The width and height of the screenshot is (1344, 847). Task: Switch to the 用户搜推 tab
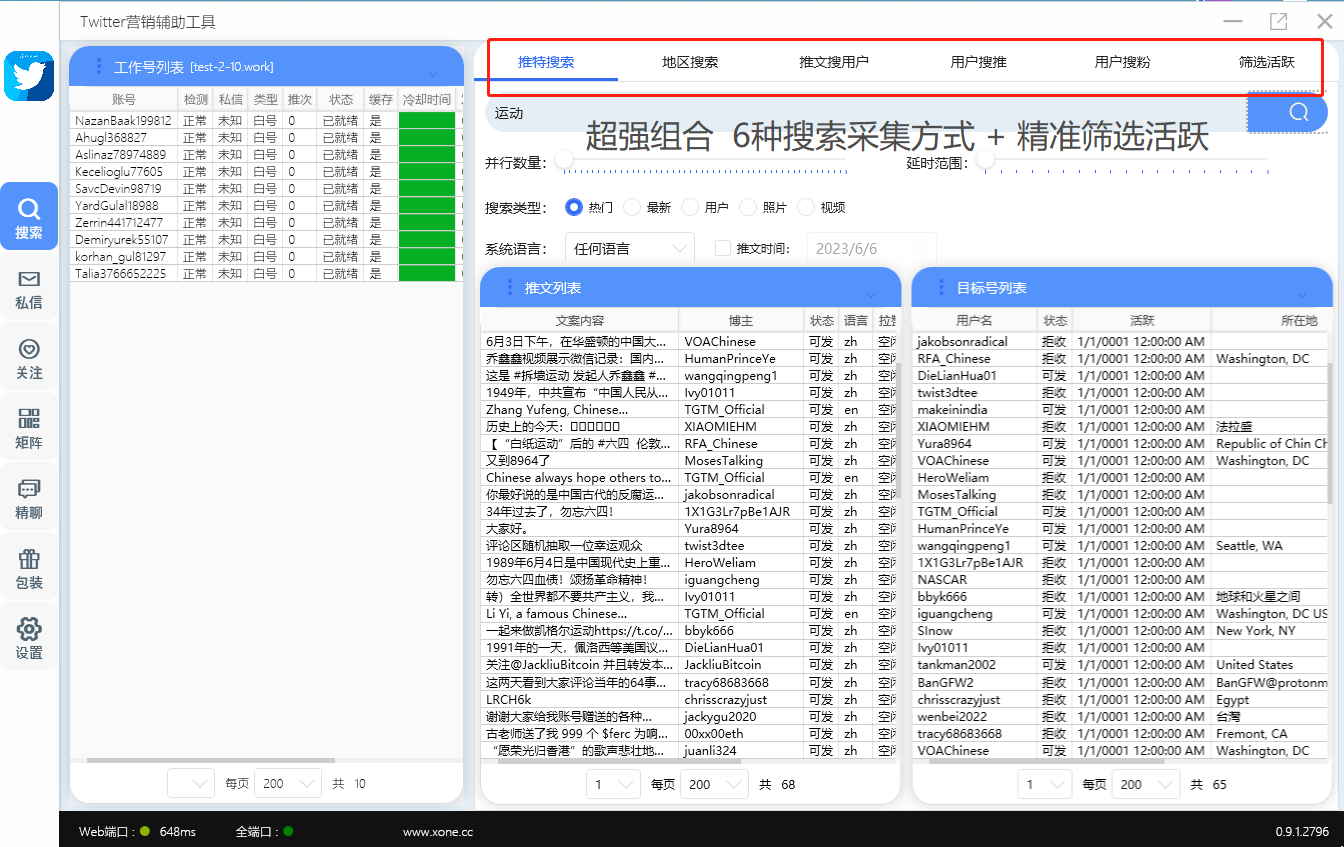point(978,62)
